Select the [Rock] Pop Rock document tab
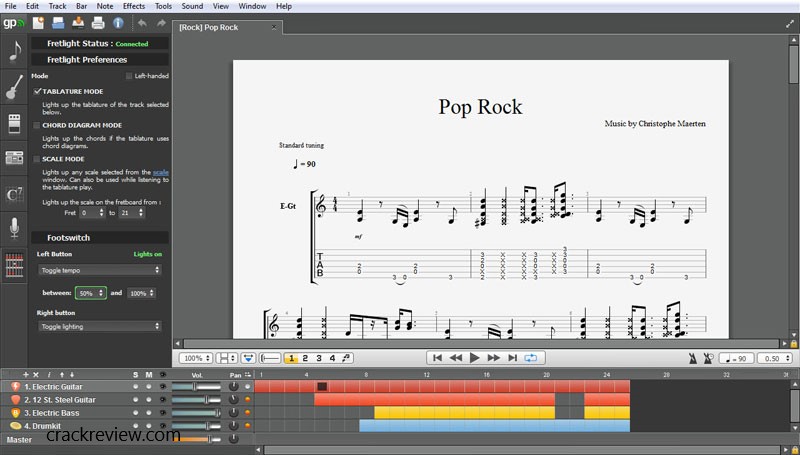Screen dimensions: 800x455 click(208, 27)
